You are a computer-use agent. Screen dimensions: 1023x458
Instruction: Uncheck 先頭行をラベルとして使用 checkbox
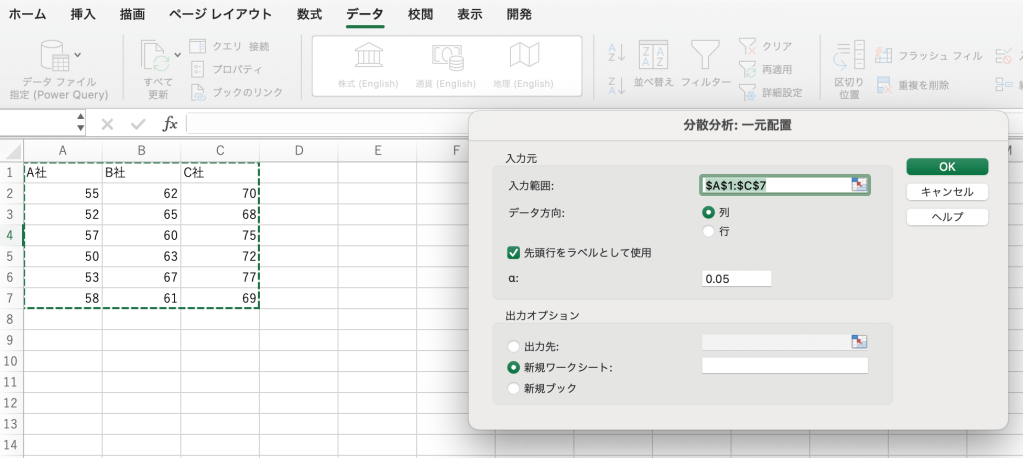coord(514,253)
